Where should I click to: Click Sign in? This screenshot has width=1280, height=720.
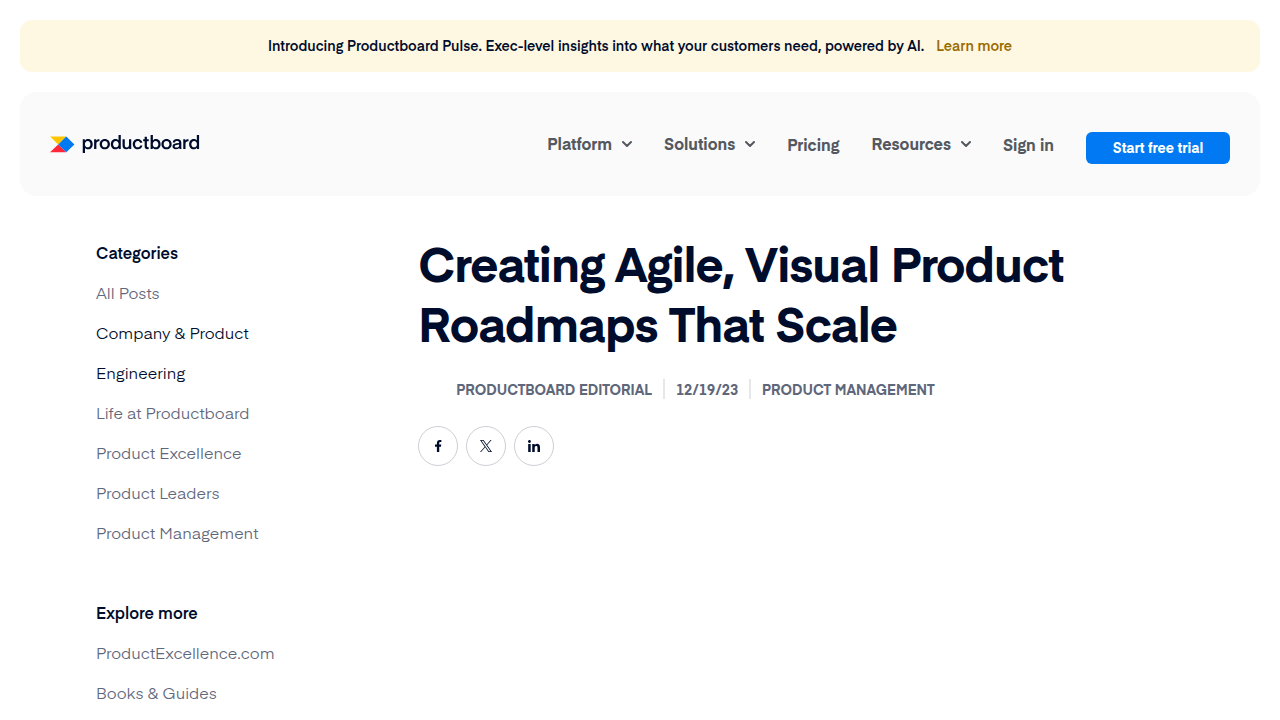click(1028, 145)
